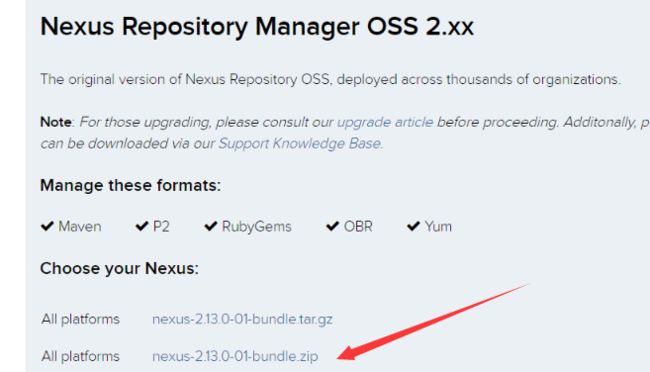Screen dimensions: 650x372
Task: Click the checkmark icon beside P2
Action: coord(142,226)
